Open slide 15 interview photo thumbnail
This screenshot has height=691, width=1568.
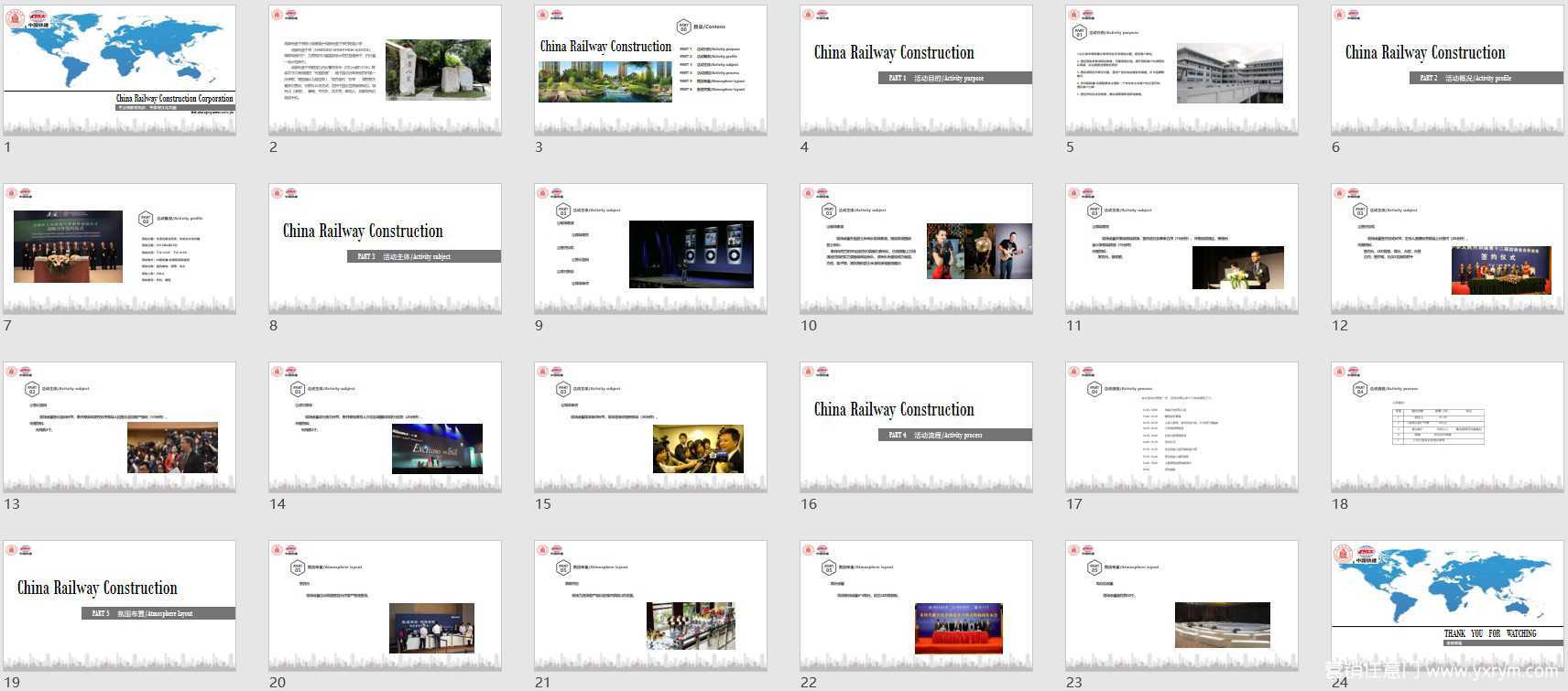[650, 427]
